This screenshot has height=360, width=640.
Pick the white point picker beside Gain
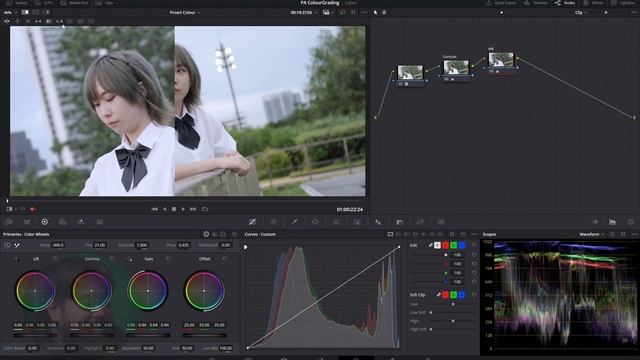tap(129, 259)
